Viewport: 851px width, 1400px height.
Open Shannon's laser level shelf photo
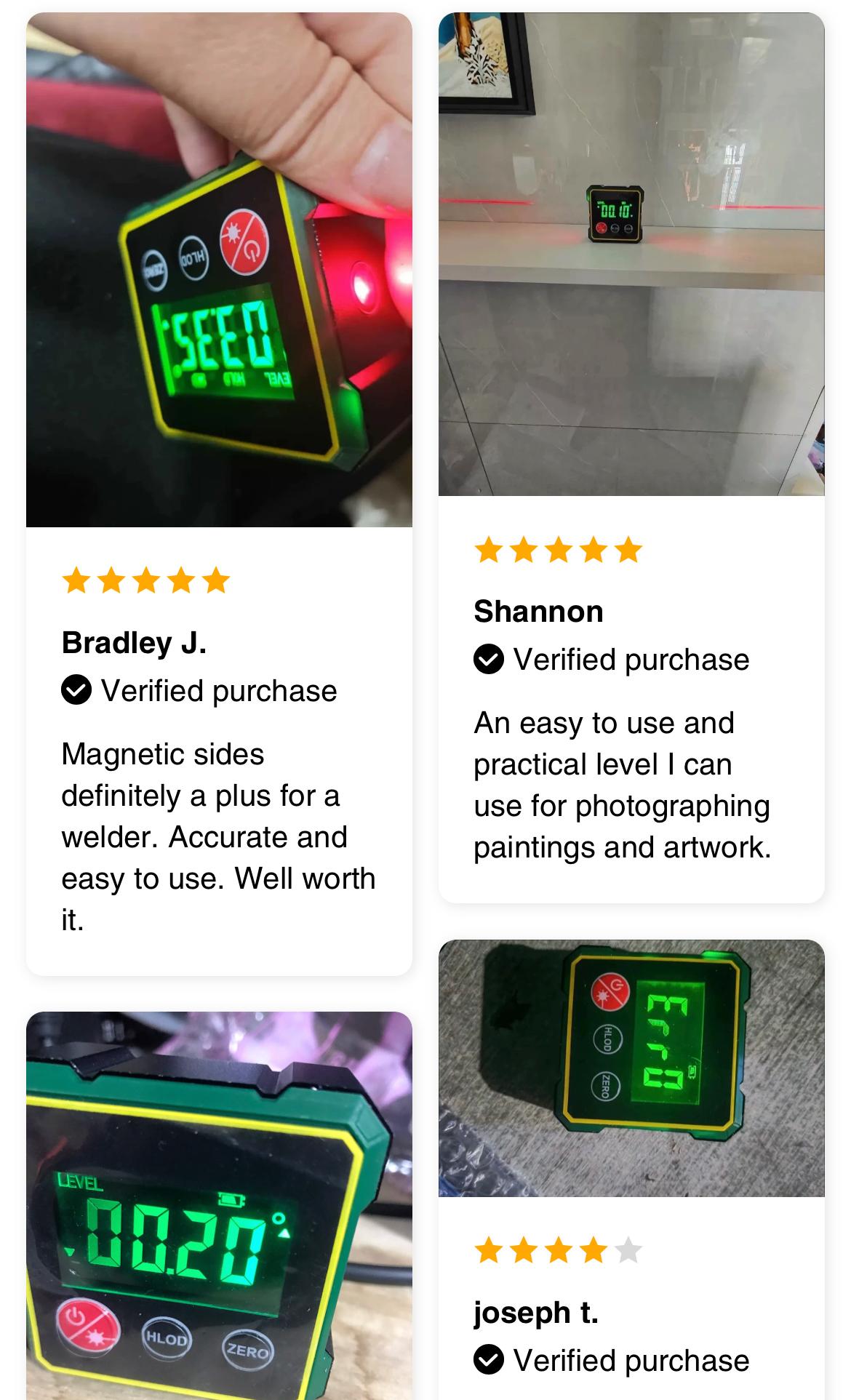tap(631, 254)
